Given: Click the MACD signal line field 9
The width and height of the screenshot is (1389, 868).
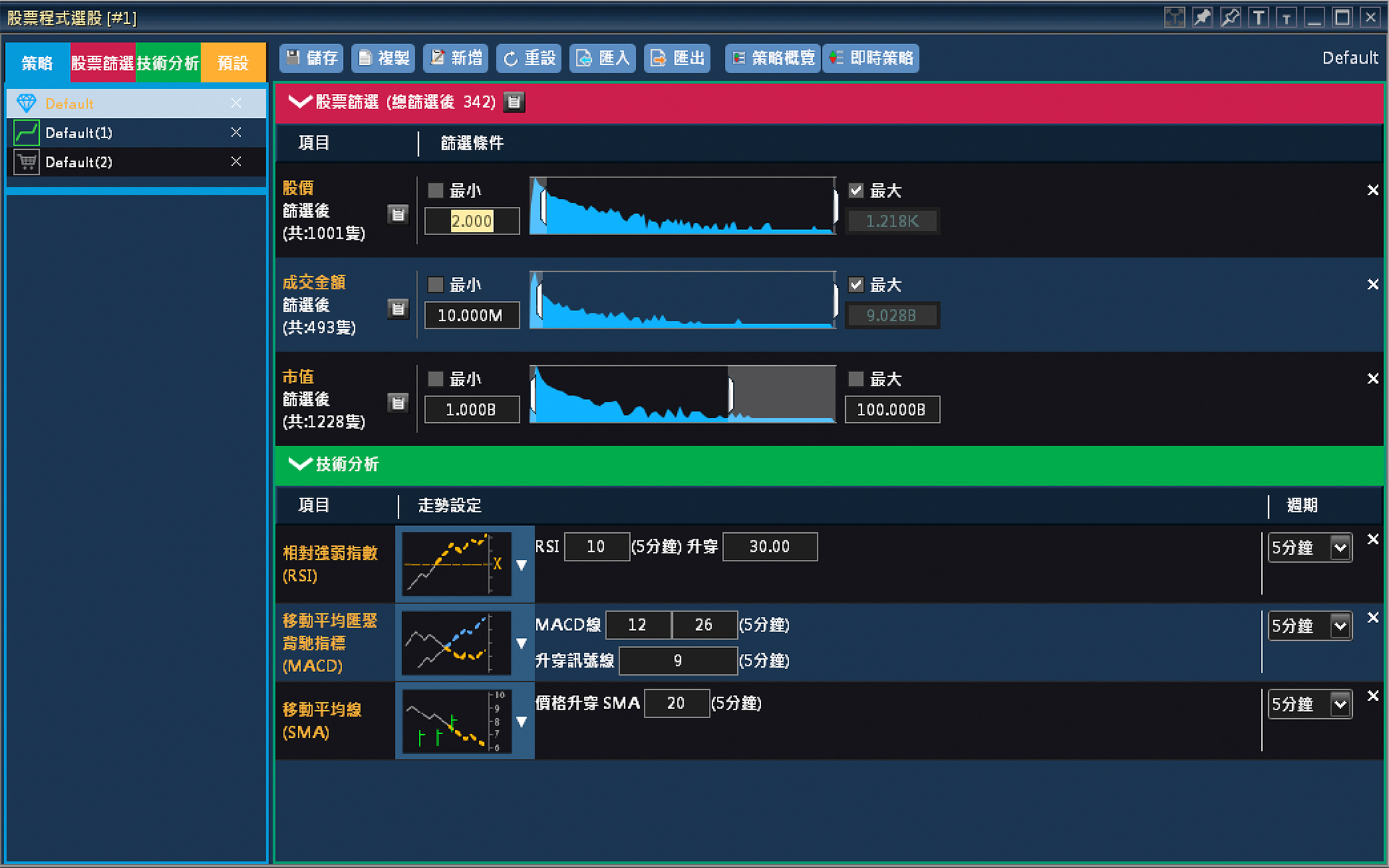Looking at the screenshot, I should [x=678, y=660].
